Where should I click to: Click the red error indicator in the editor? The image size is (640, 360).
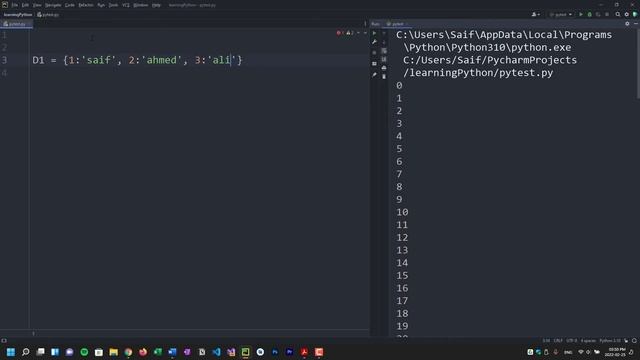pyautogui.click(x=340, y=33)
